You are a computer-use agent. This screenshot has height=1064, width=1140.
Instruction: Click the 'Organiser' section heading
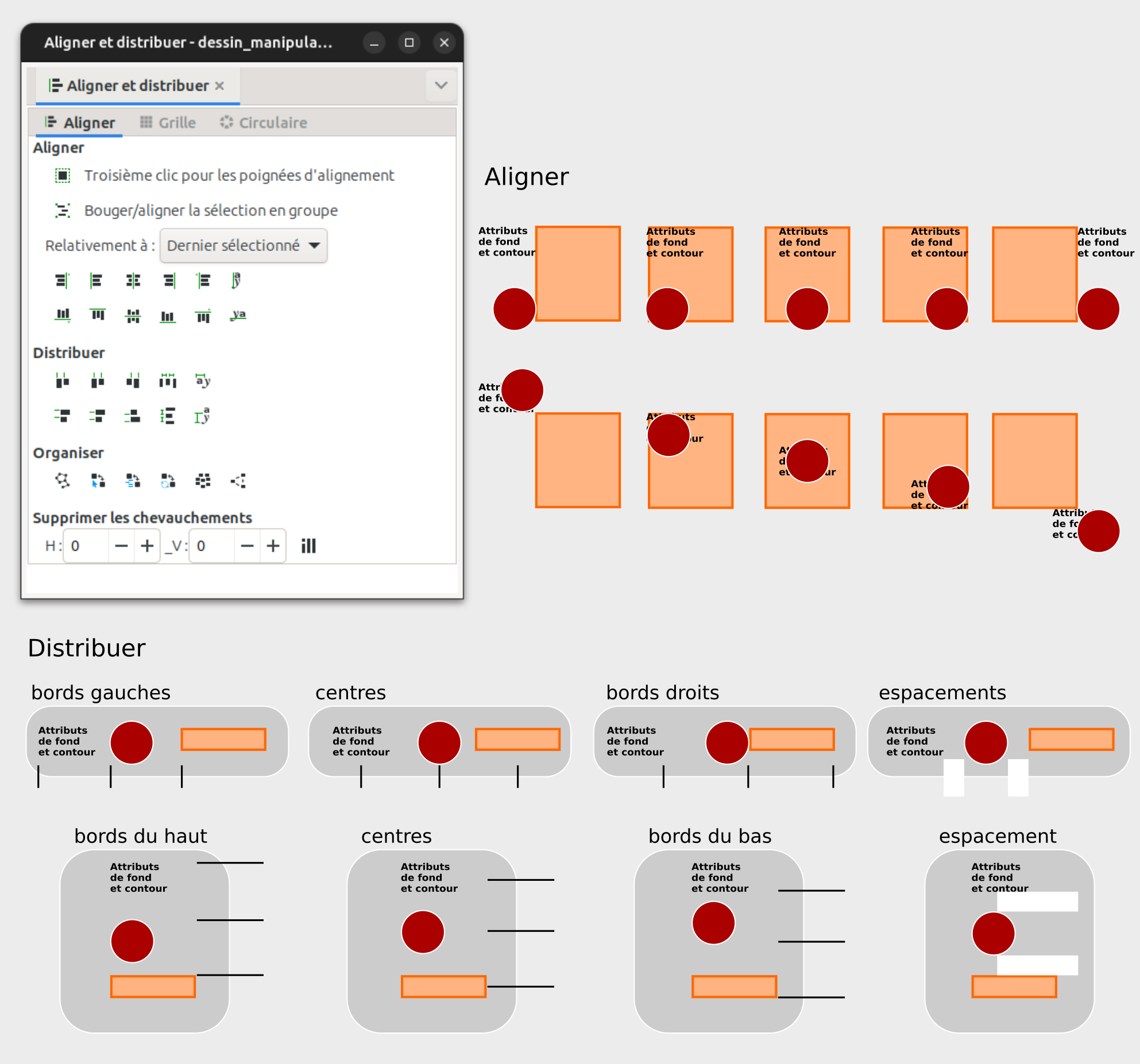point(68,453)
